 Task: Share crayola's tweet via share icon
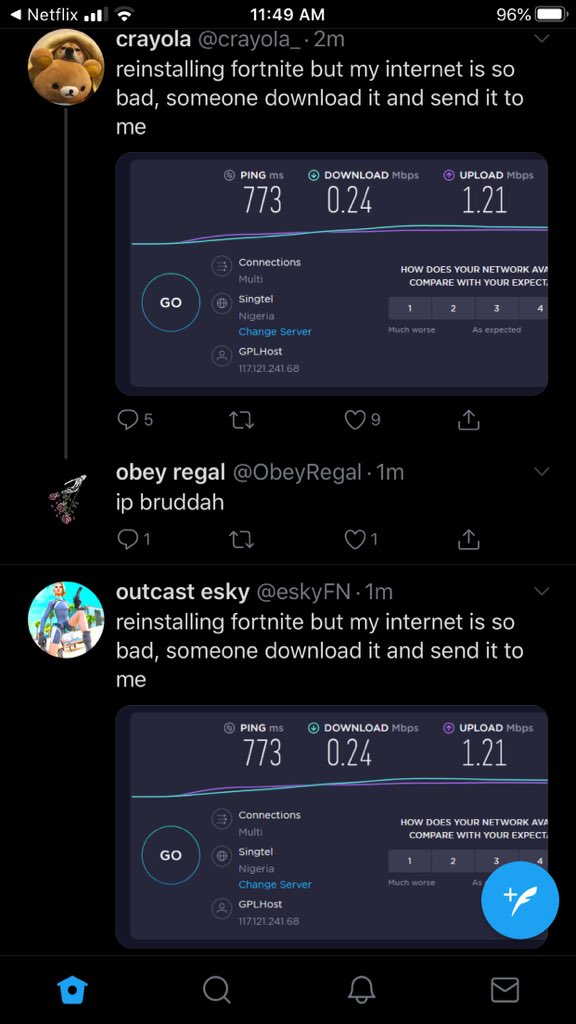click(468, 421)
